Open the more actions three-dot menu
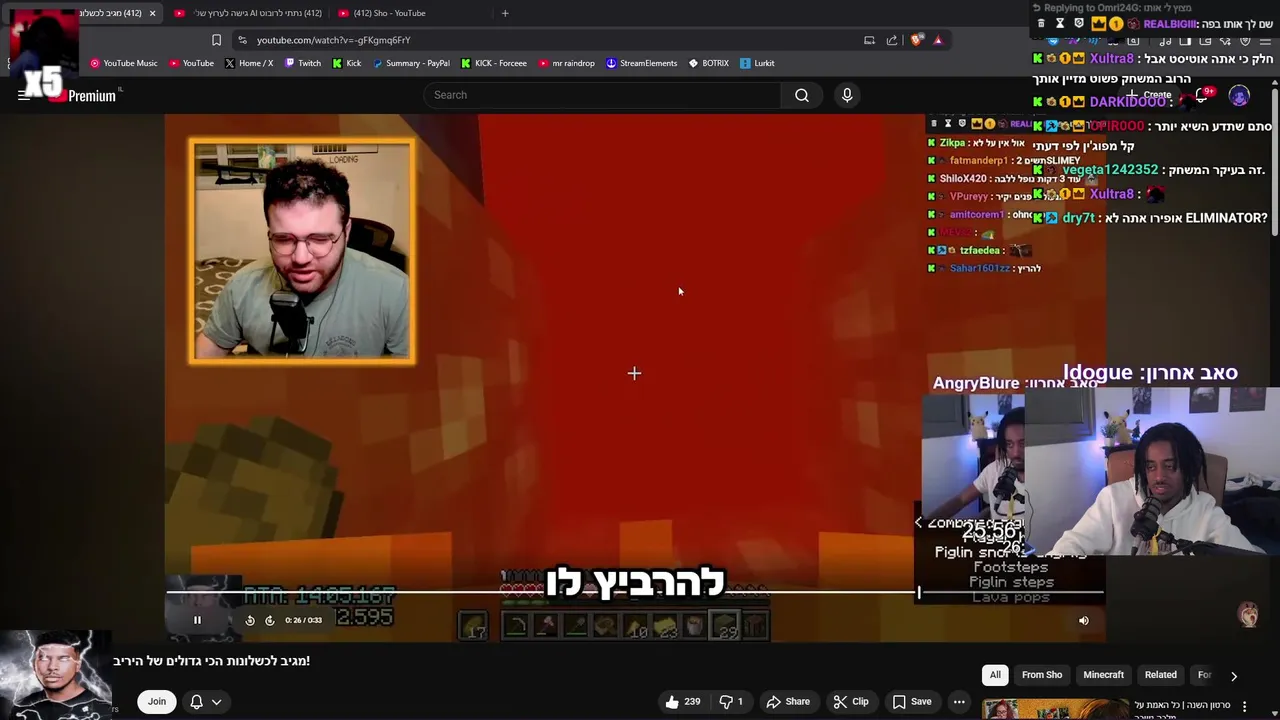The height and width of the screenshot is (720, 1280). click(x=959, y=702)
